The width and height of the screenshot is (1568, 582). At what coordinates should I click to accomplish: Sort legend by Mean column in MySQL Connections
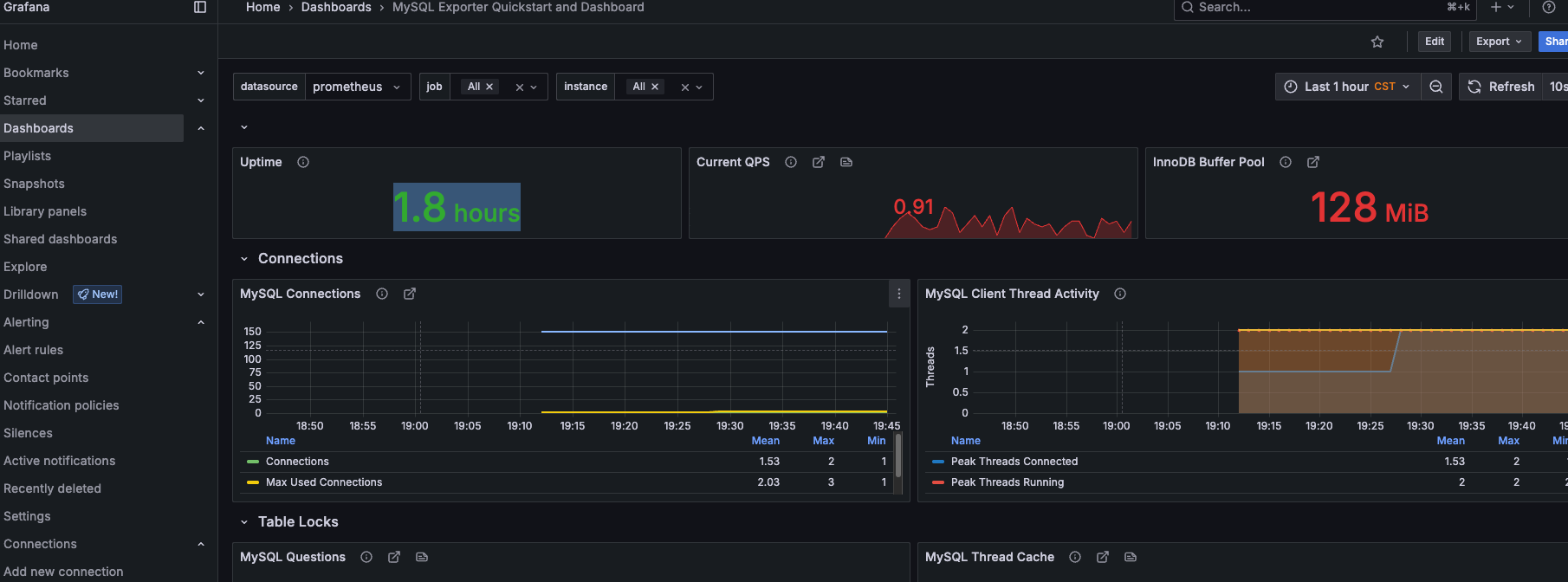point(766,441)
